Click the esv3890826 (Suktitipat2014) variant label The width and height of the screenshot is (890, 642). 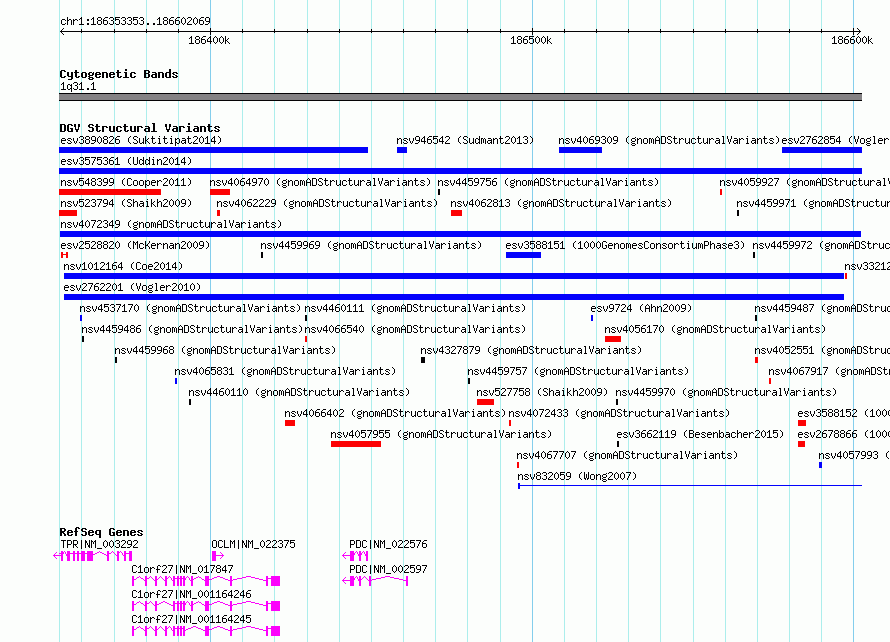click(141, 140)
